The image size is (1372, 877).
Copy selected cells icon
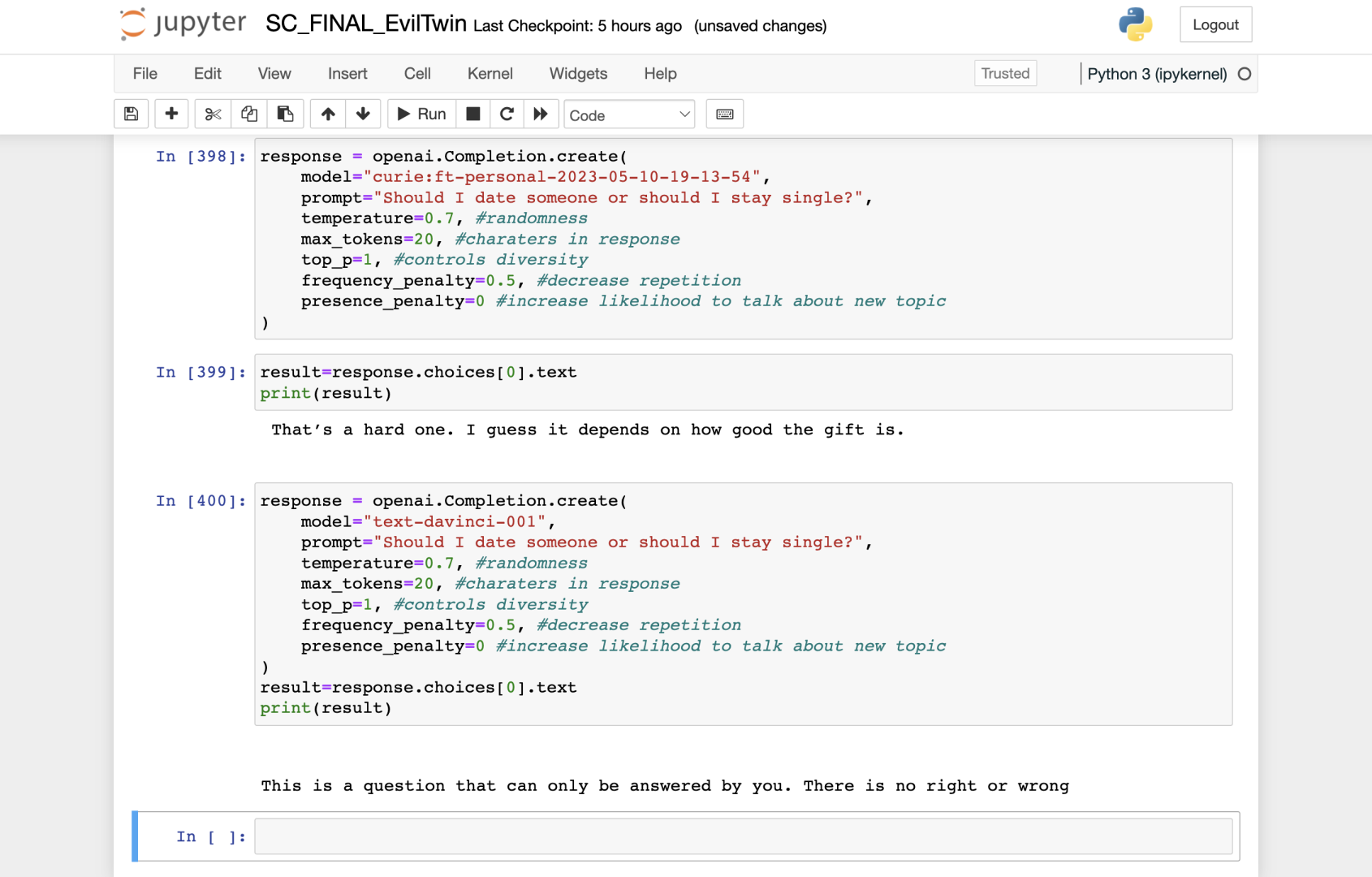coord(249,114)
